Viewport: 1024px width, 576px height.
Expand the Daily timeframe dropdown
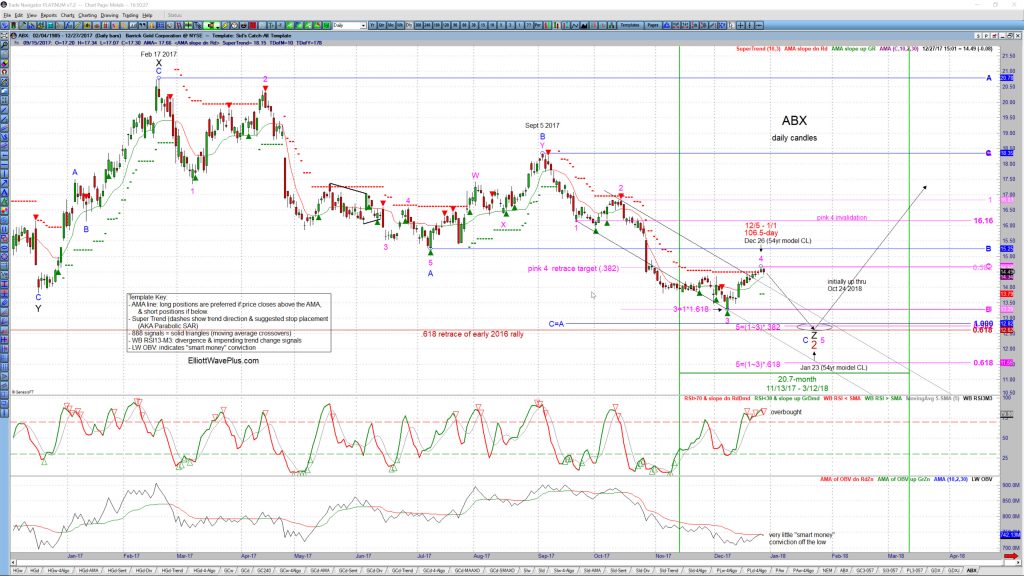[x=349, y=25]
